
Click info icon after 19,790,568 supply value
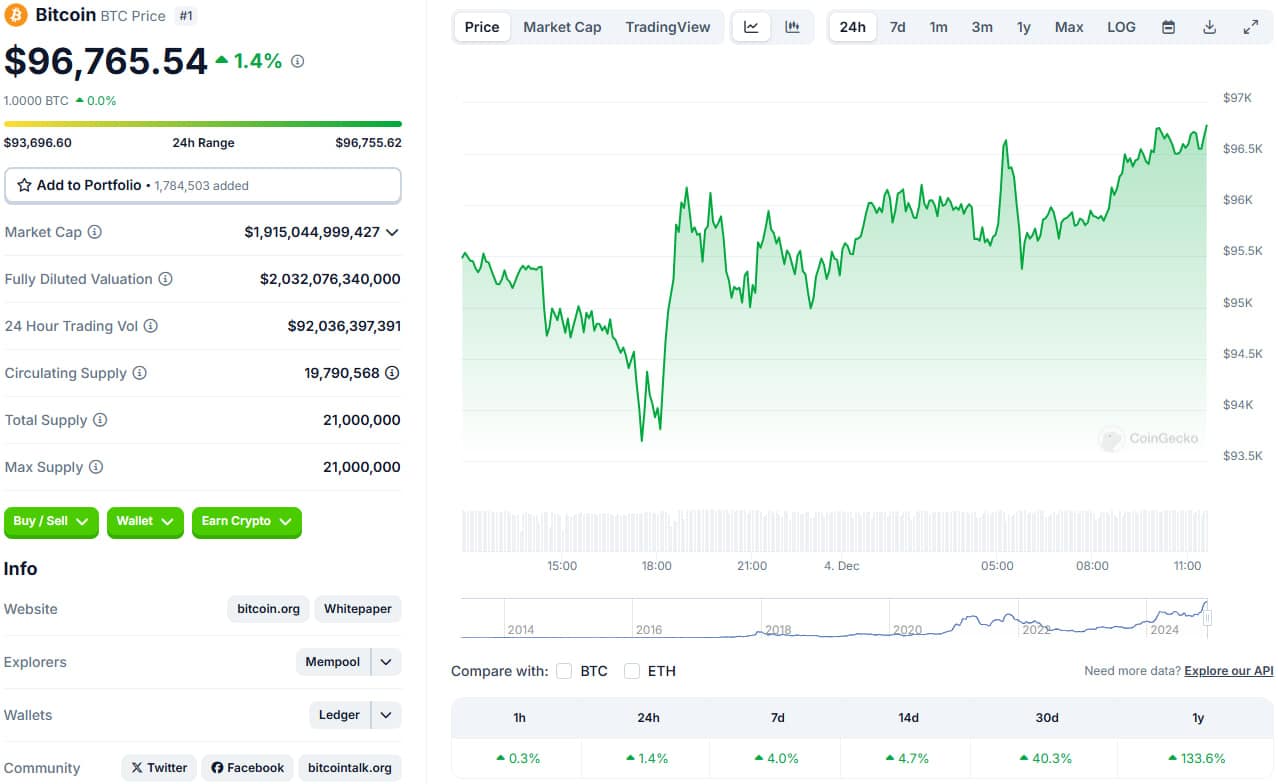(393, 373)
